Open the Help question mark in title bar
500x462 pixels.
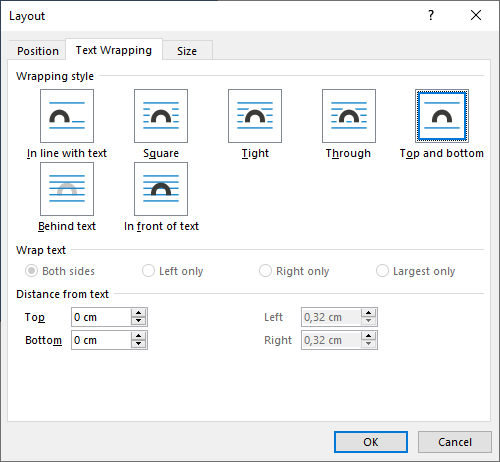[431, 15]
